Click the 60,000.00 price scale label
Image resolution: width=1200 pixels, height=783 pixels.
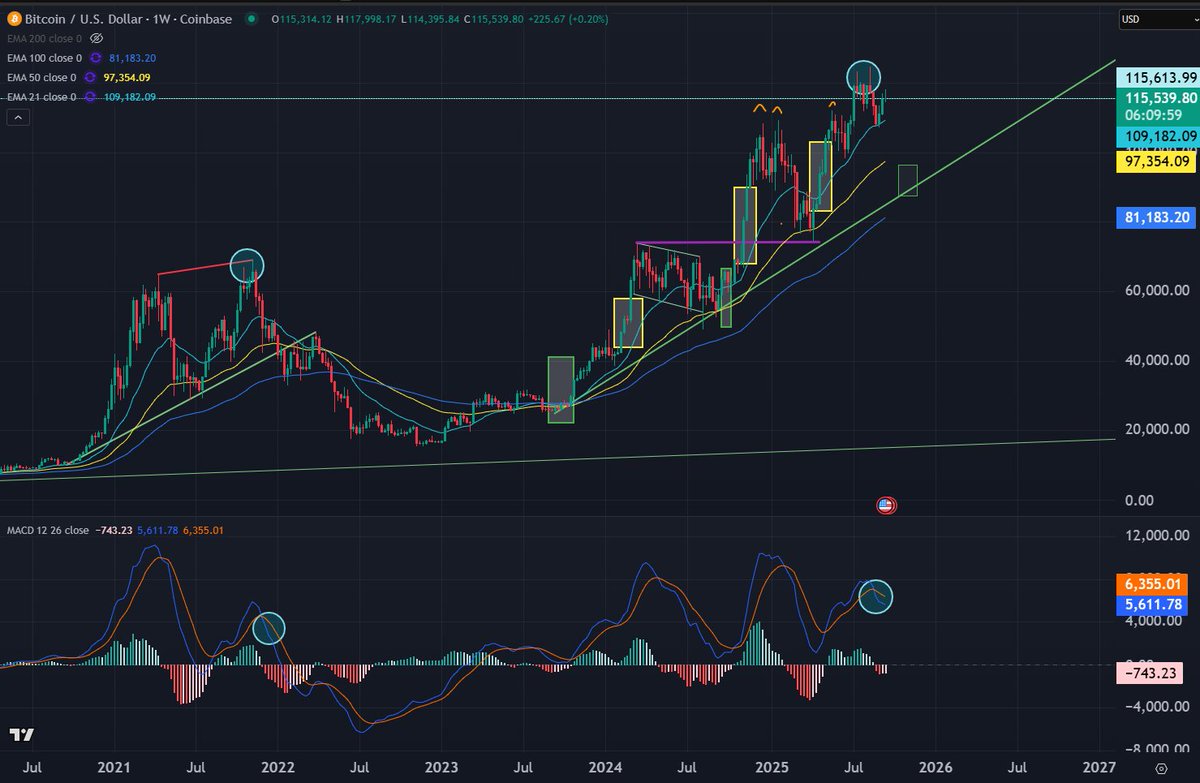tap(1159, 290)
